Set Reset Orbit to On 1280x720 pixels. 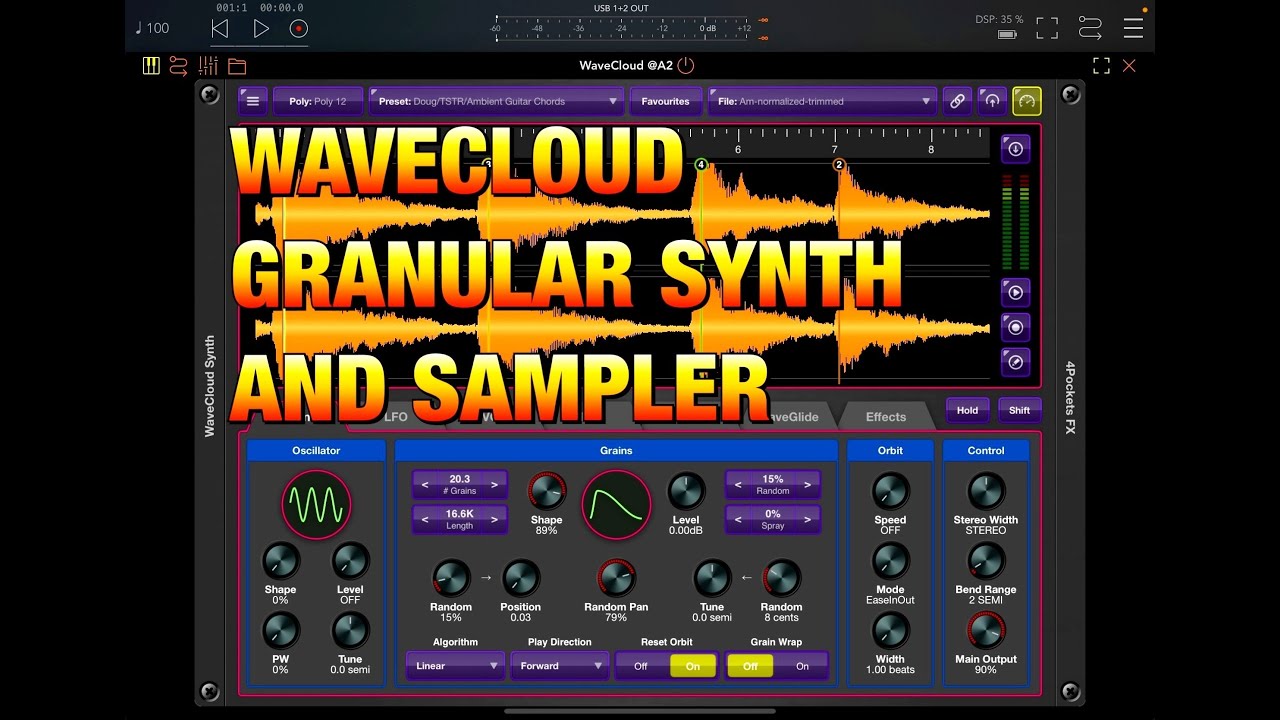[x=693, y=666]
